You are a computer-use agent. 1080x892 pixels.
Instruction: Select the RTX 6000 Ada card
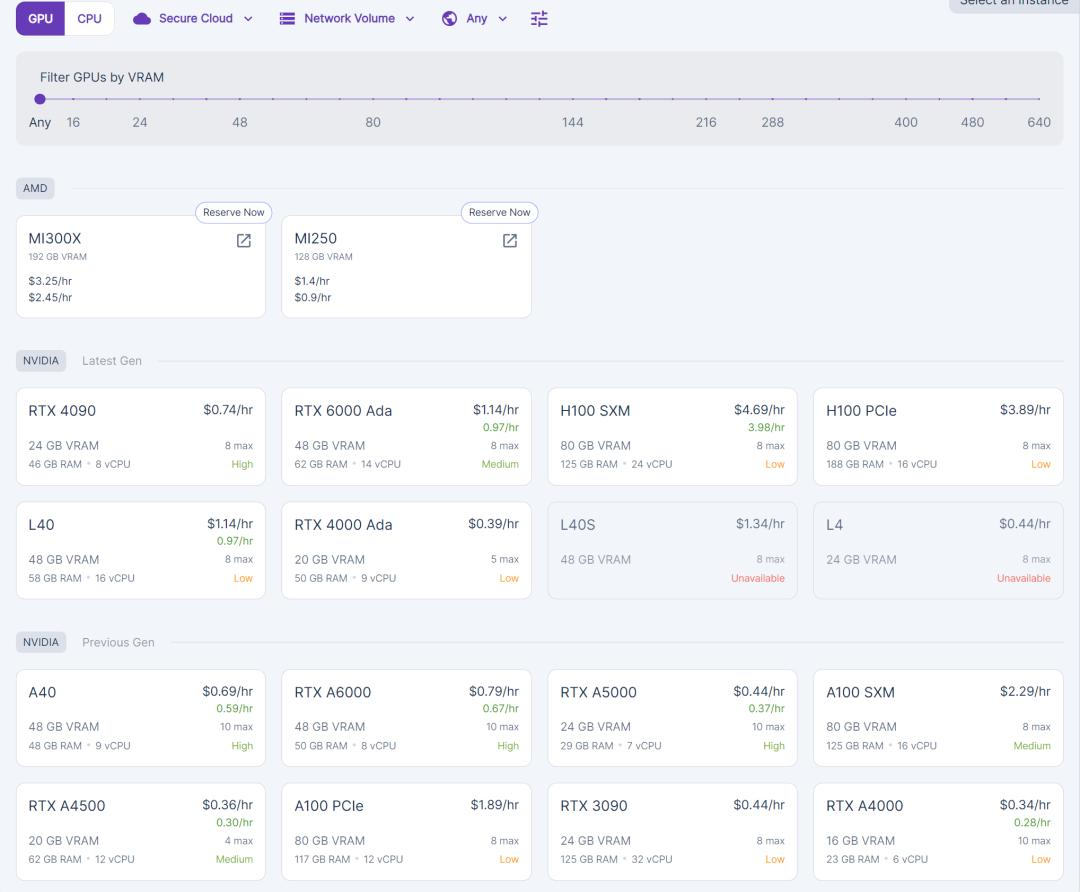[406, 437]
